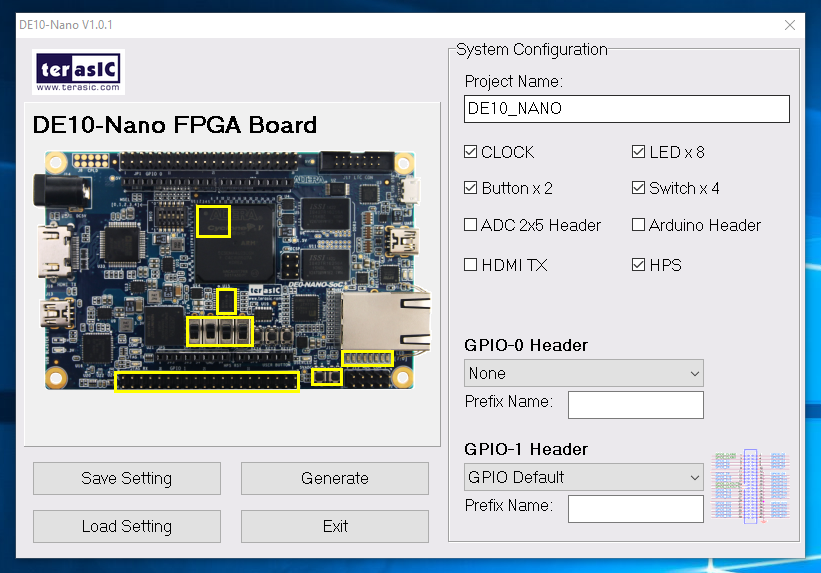This screenshot has width=821, height=573.
Task: Click the DE10-Nano FPGA Board heading
Action: tap(175, 125)
